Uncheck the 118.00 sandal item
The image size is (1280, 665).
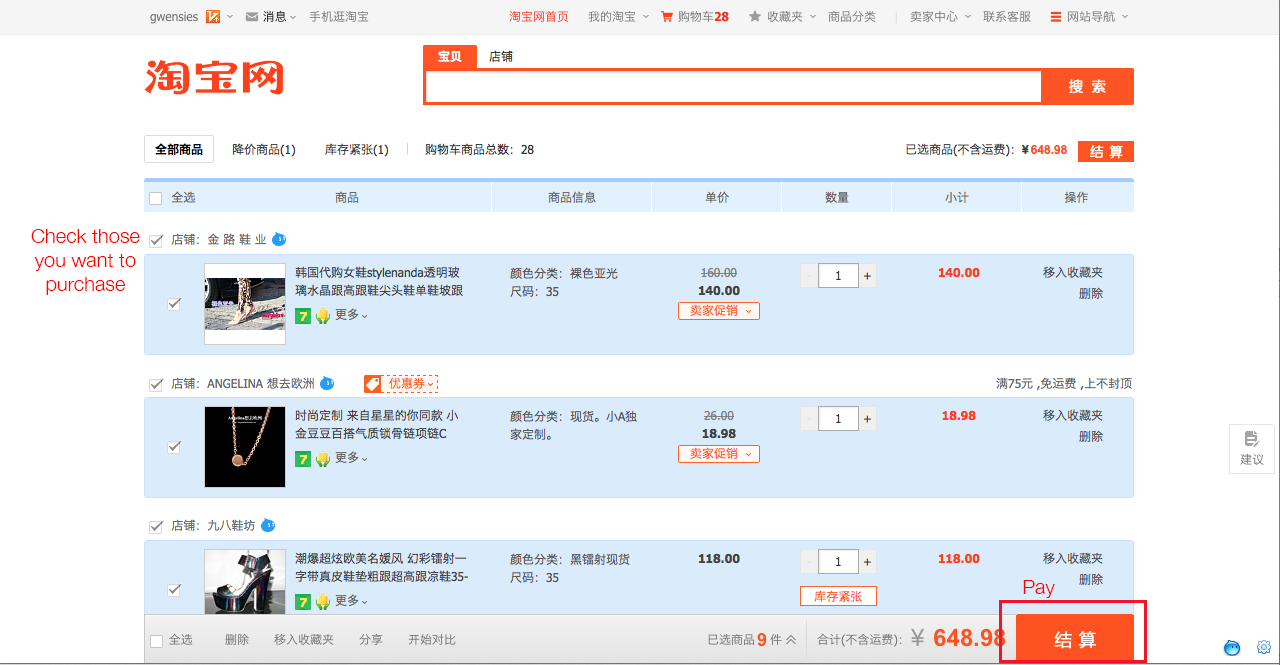pos(174,590)
